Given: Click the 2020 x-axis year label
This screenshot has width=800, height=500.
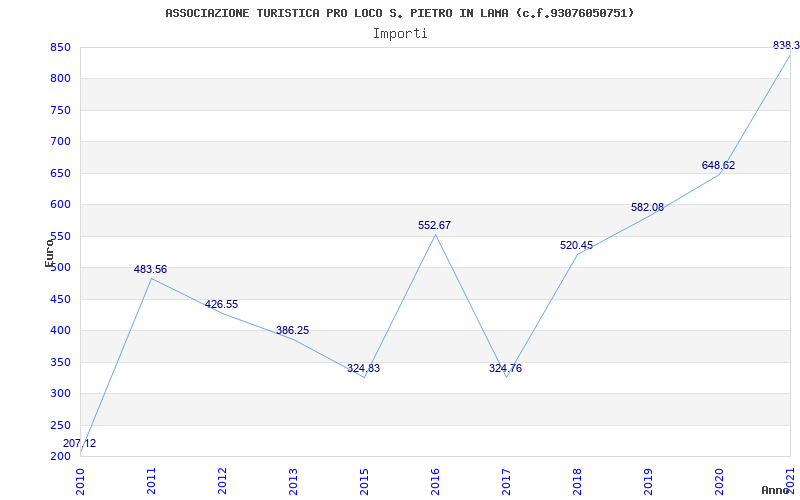Looking at the screenshot, I should click(719, 481).
